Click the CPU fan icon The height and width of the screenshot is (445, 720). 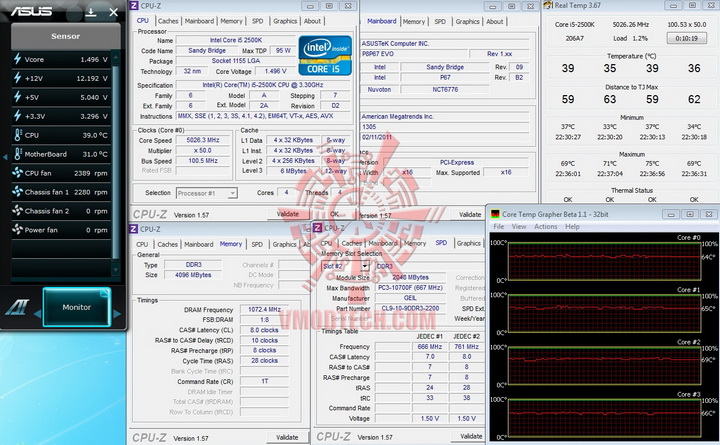[x=17, y=173]
